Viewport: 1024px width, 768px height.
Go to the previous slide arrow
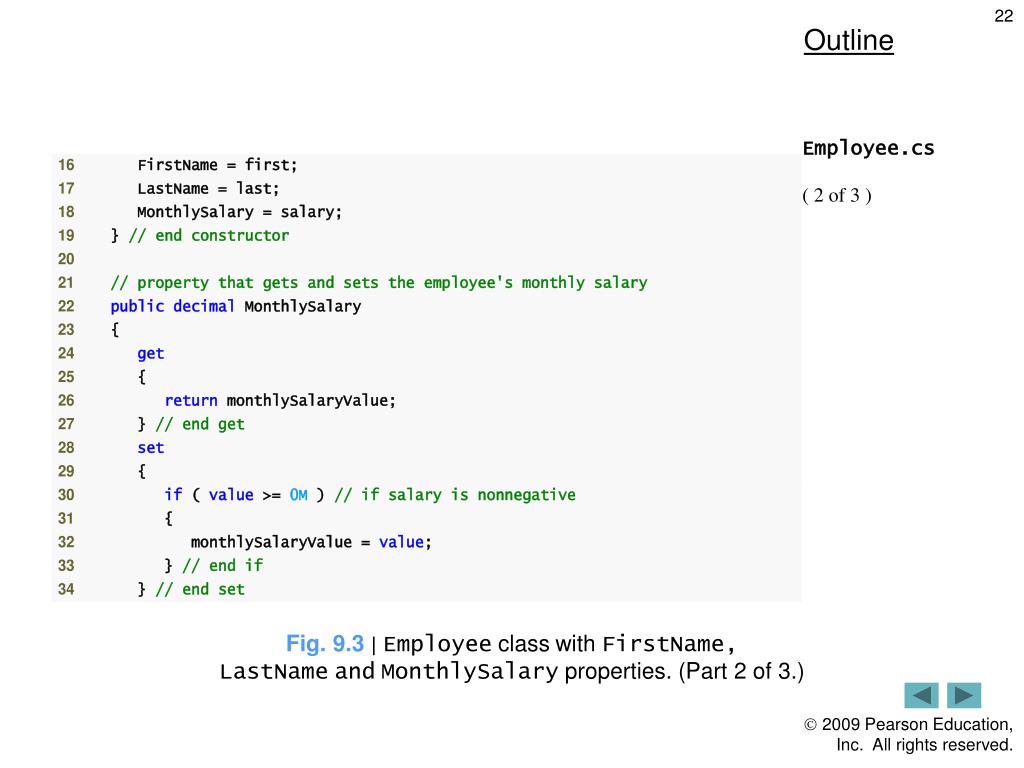921,695
